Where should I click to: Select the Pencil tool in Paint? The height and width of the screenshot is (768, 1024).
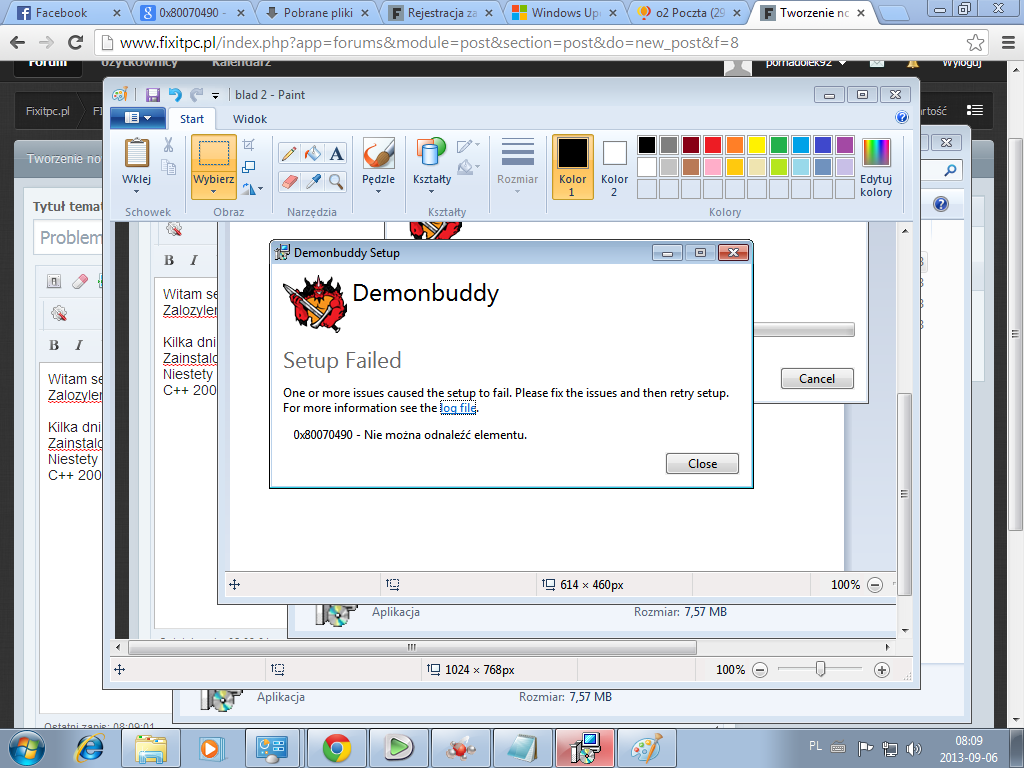coord(289,153)
